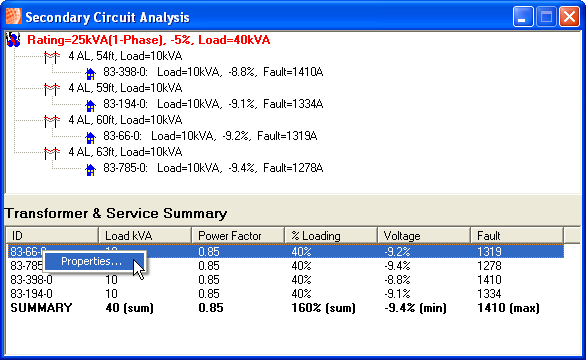Select the 63ft conductor span icon
586x360 pixels.
pos(52,153)
